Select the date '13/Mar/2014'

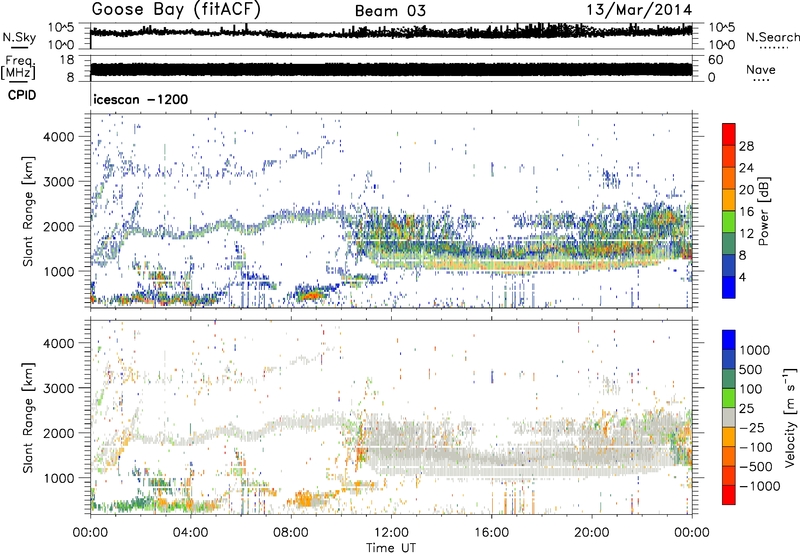pyautogui.click(x=639, y=10)
